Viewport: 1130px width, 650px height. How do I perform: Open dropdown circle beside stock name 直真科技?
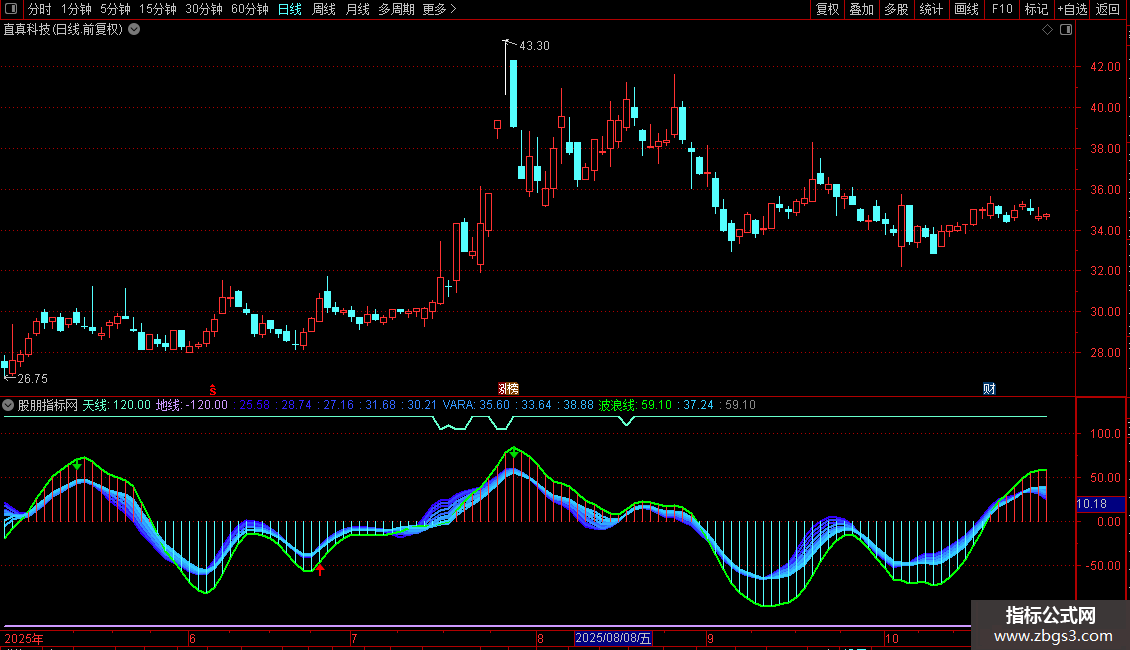click(134, 30)
